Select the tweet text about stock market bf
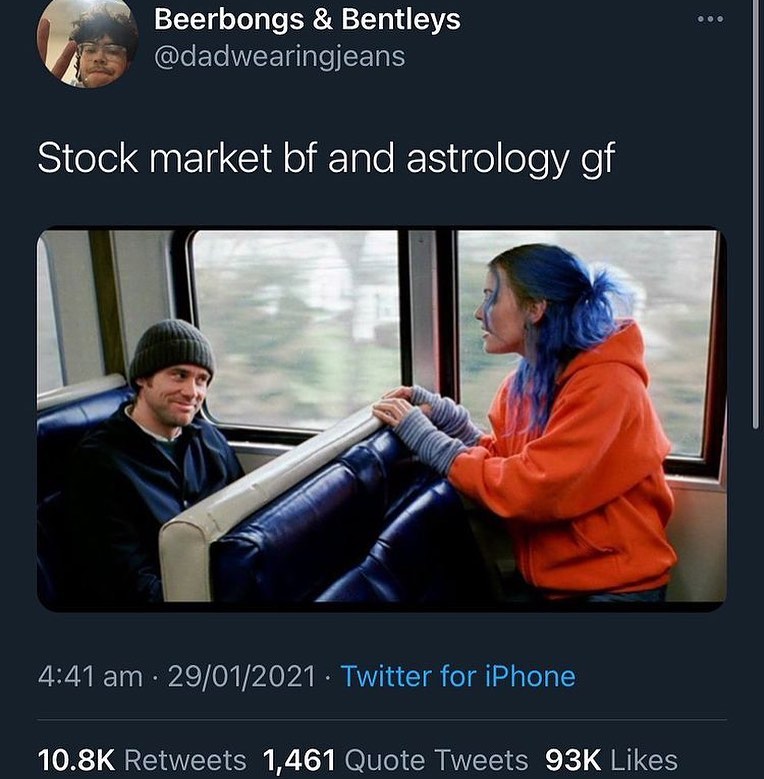This screenshot has width=764, height=779. point(326,159)
